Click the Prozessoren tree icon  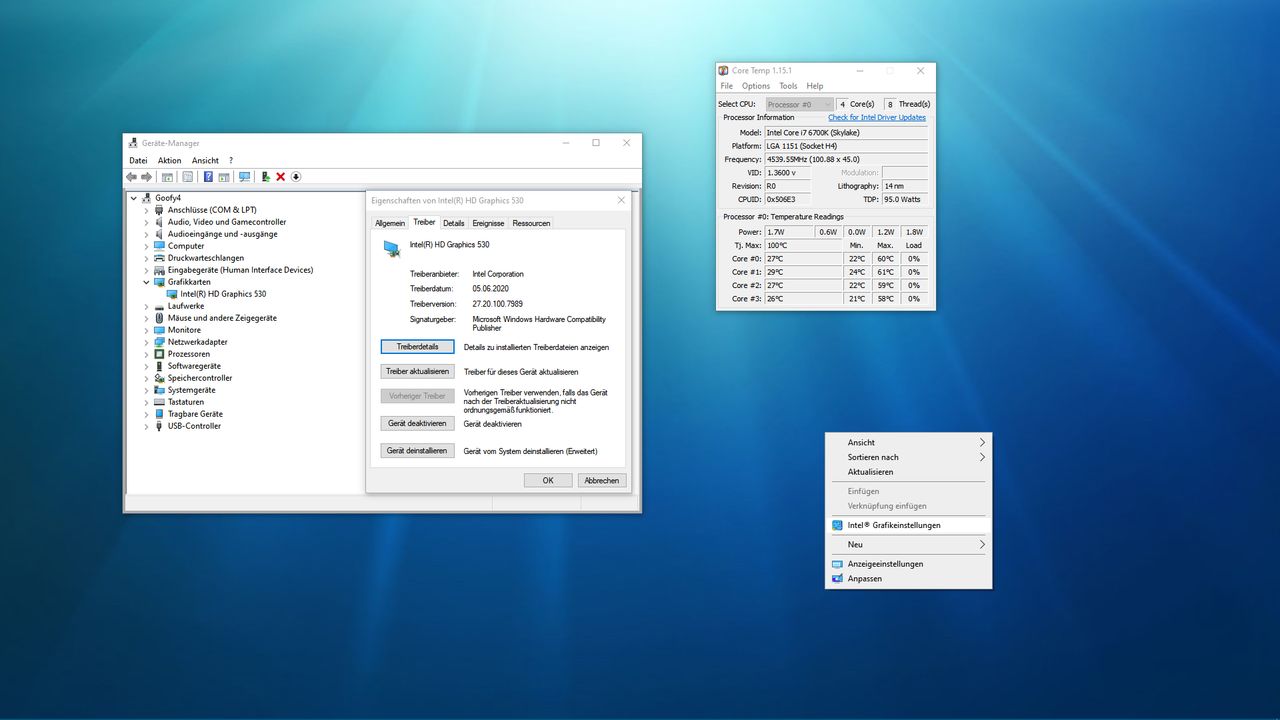click(159, 354)
